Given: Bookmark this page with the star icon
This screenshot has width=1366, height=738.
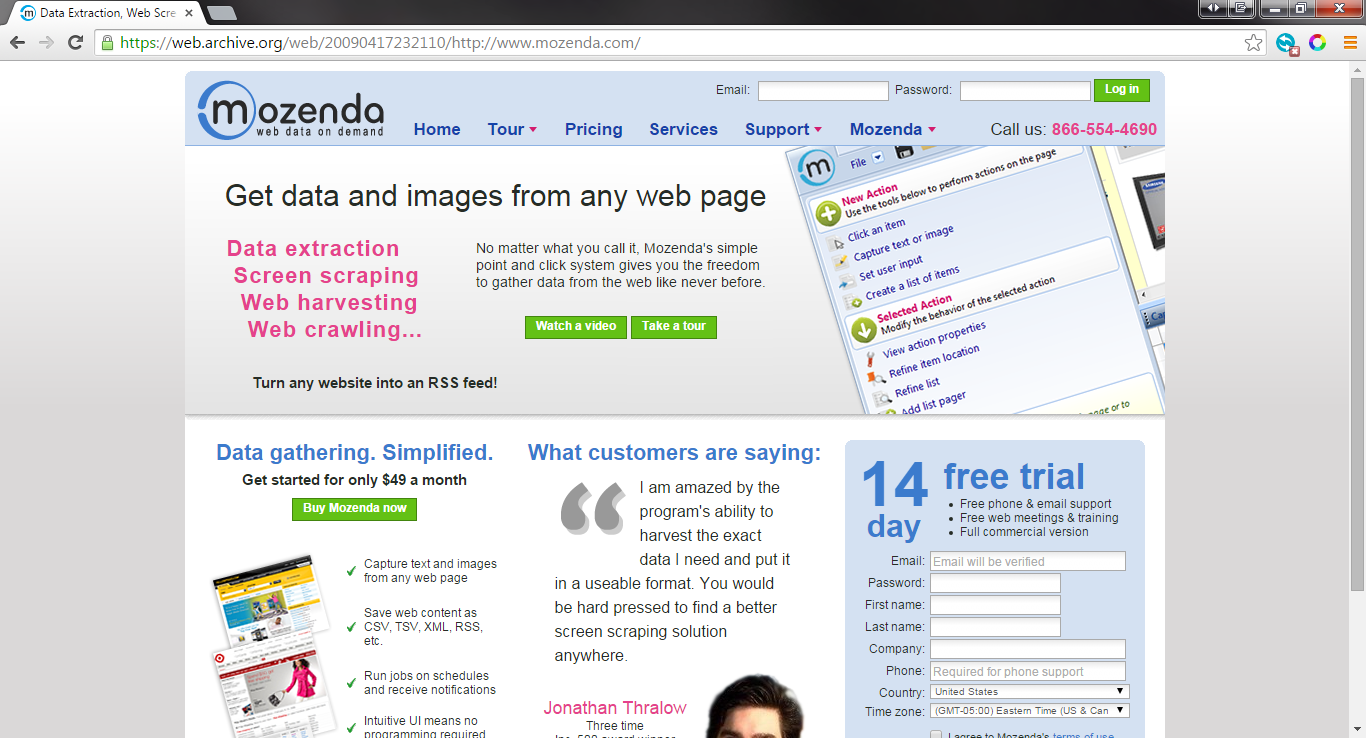Looking at the screenshot, I should (x=1253, y=43).
